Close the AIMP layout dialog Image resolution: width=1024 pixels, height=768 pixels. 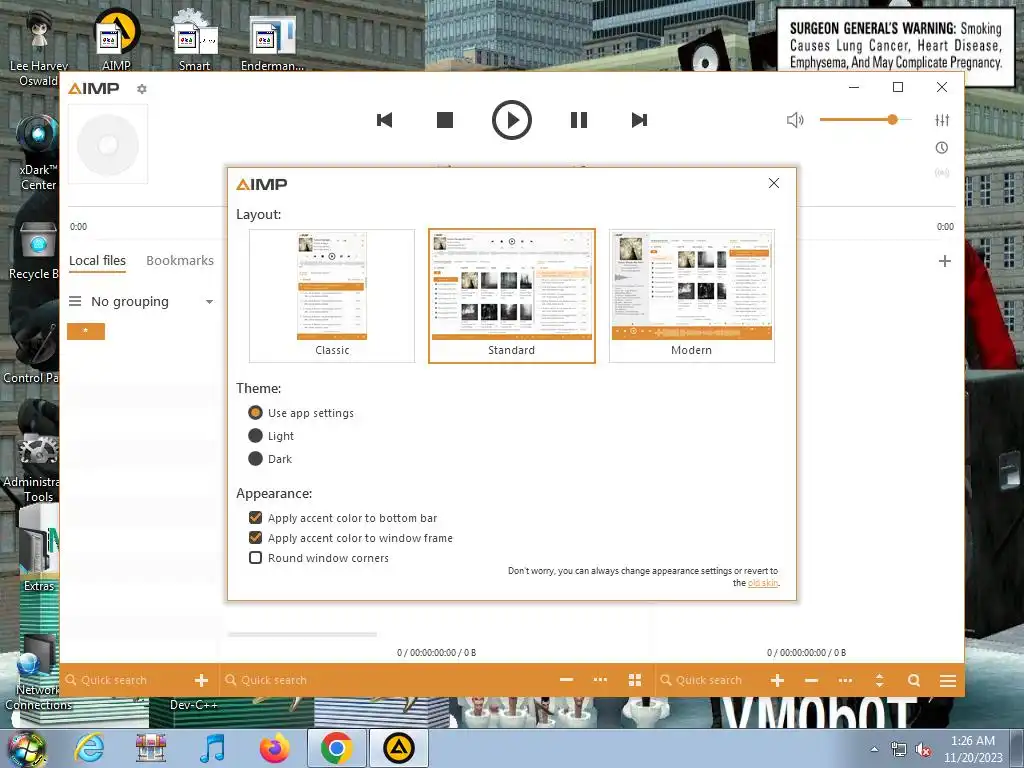click(774, 184)
